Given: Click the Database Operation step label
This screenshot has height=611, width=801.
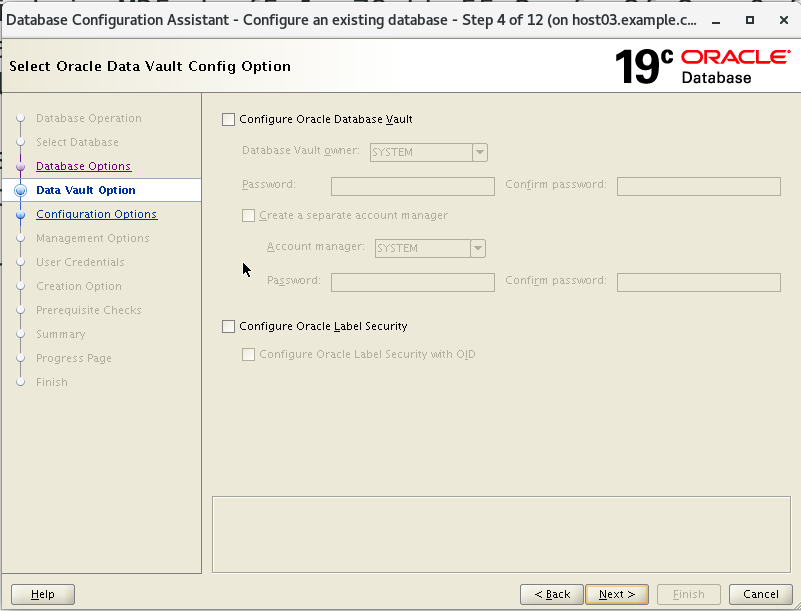Looking at the screenshot, I should coord(89,118).
